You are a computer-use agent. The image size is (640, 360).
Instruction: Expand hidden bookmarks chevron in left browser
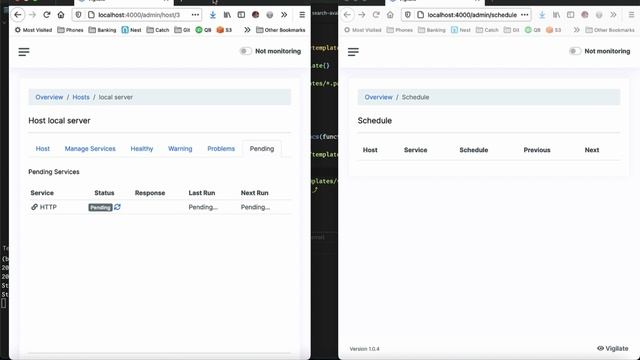pyautogui.click(x=247, y=30)
